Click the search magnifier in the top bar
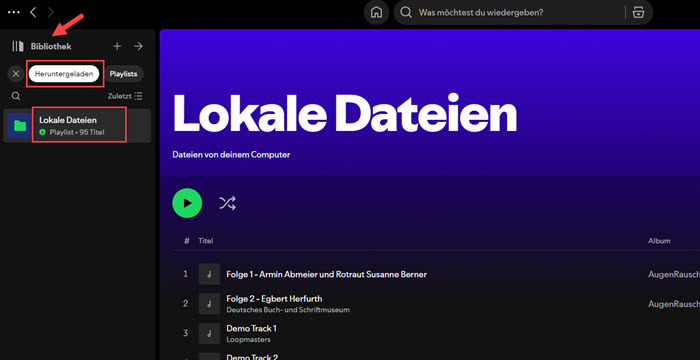The height and width of the screenshot is (360, 700). [x=406, y=13]
